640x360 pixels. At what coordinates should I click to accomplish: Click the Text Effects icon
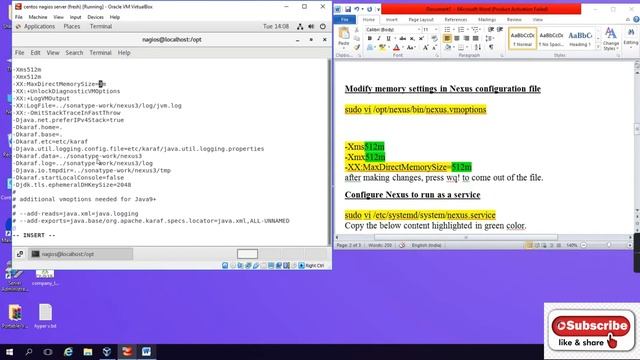coord(370,48)
